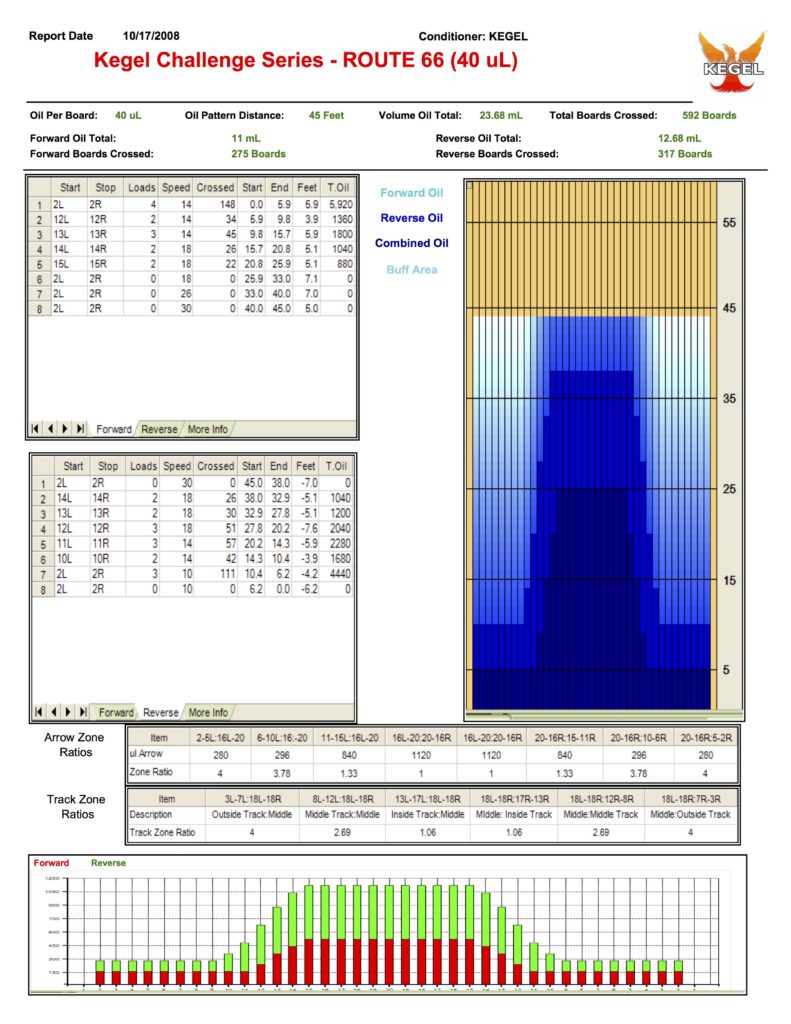The image size is (791, 1024).
Task: Open More Info tab in upper table
Action: [208, 429]
